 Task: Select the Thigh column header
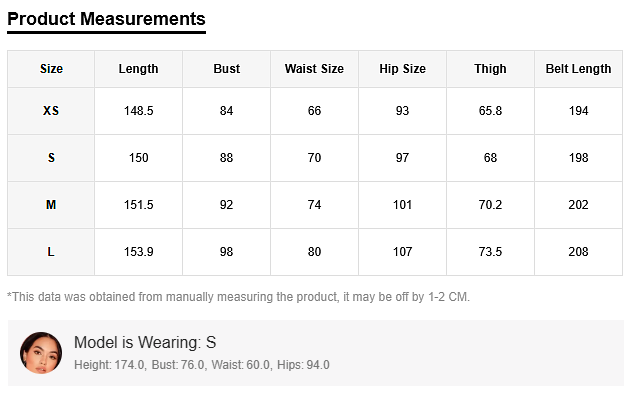(x=490, y=69)
